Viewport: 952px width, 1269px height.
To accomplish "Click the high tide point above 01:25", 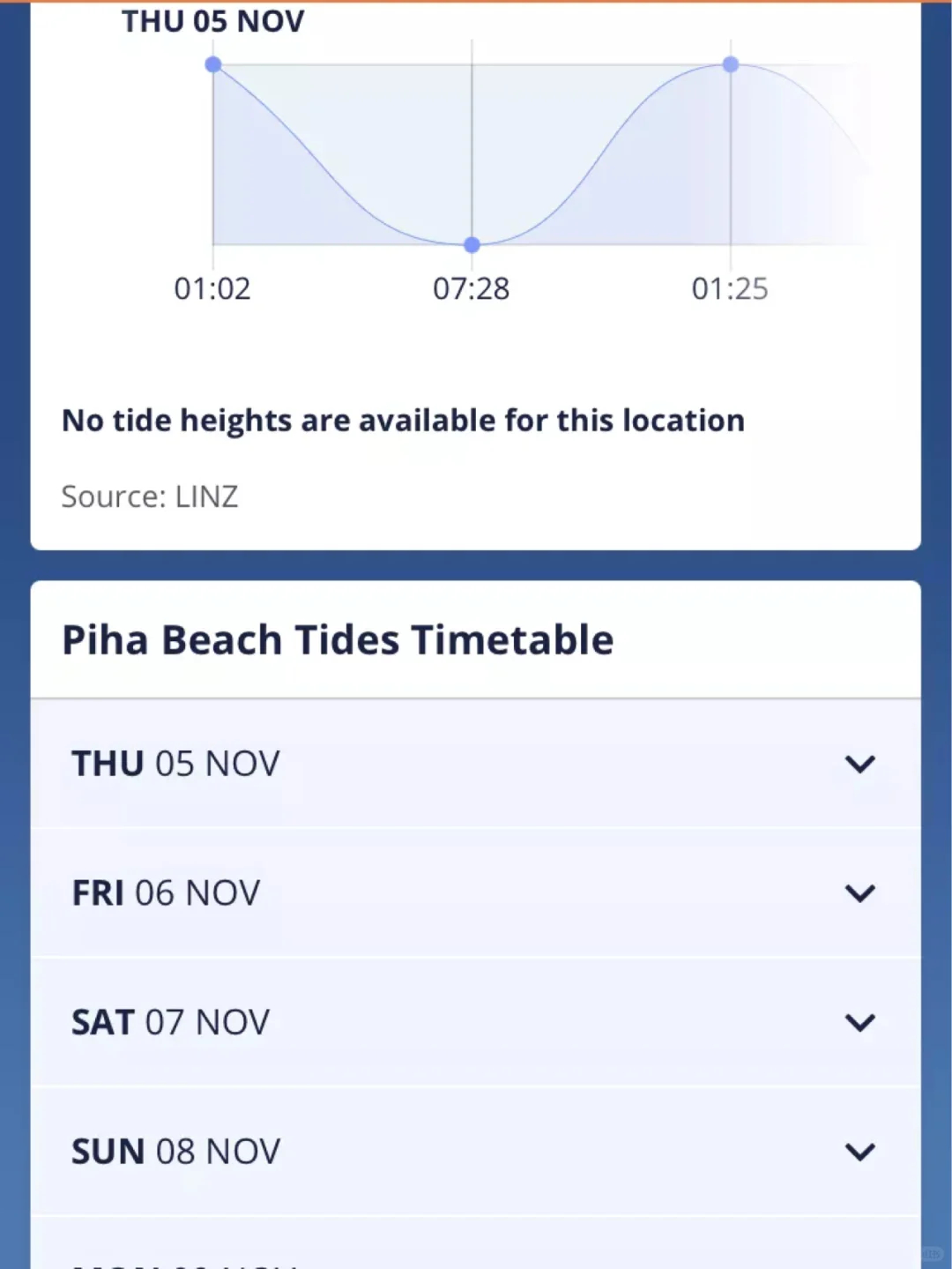I will [x=731, y=64].
